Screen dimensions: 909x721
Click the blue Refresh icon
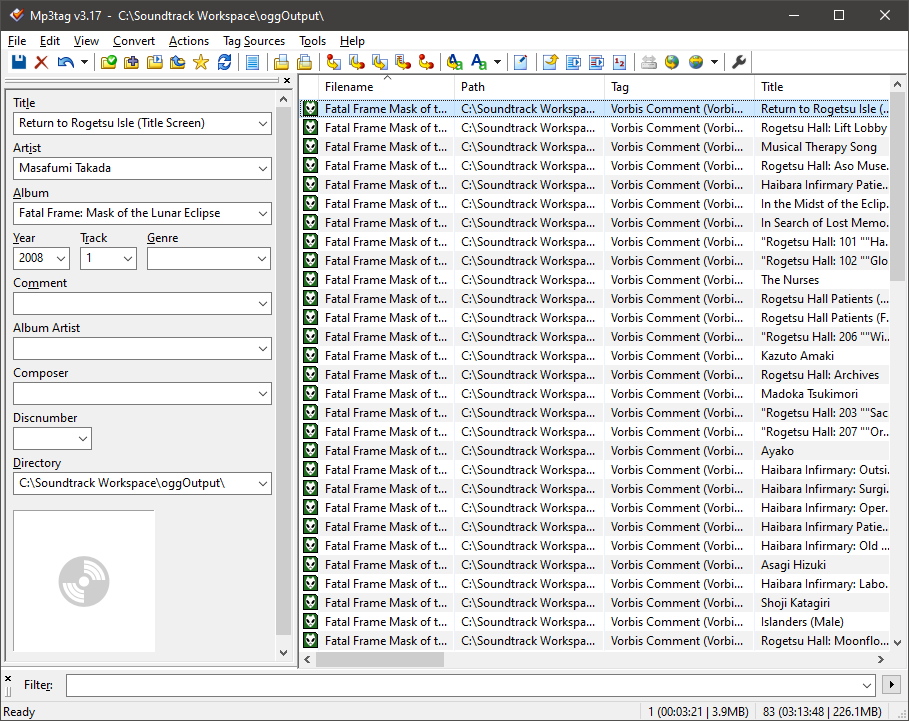point(224,62)
